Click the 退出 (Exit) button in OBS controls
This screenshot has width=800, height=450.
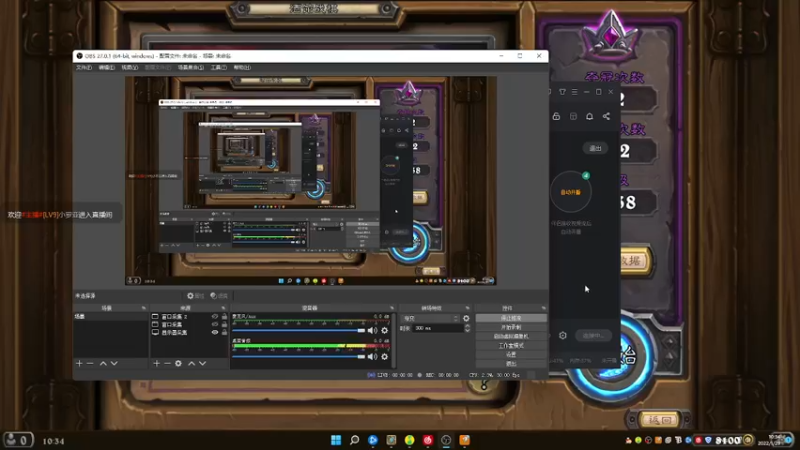coord(511,364)
